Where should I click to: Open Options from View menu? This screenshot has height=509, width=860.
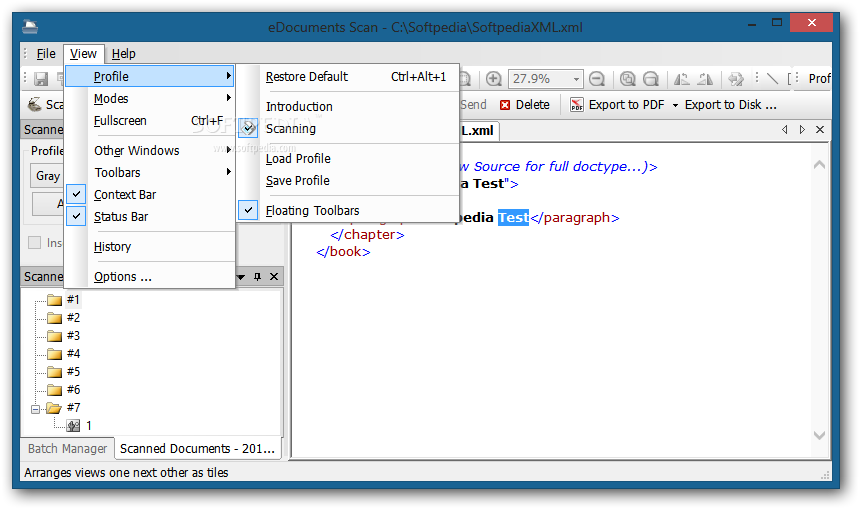(x=149, y=276)
